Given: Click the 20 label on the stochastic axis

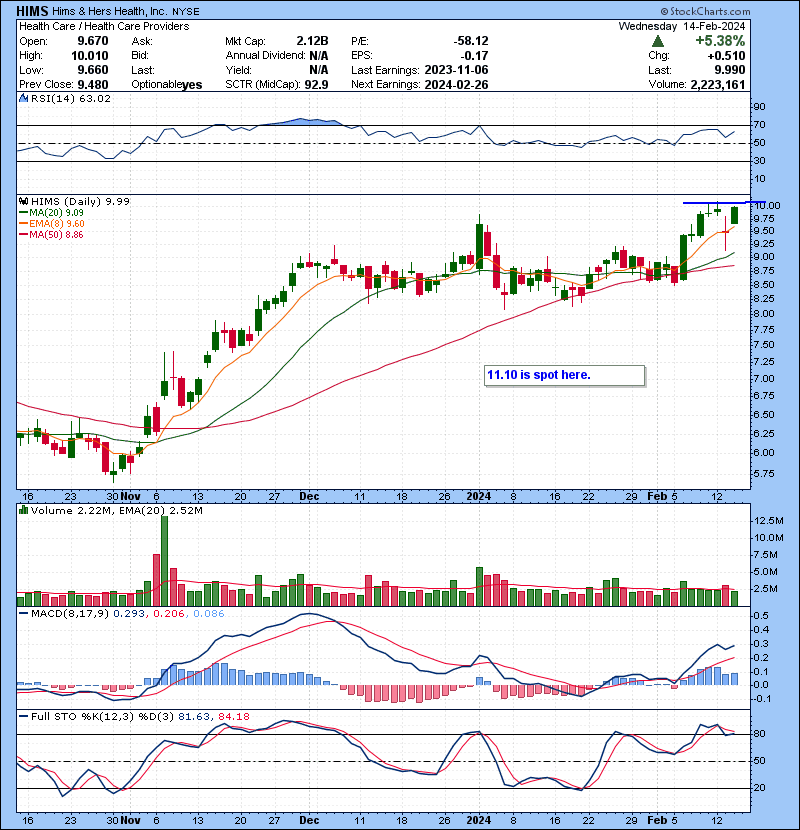Looking at the screenshot, I should pyautogui.click(x=760, y=788).
